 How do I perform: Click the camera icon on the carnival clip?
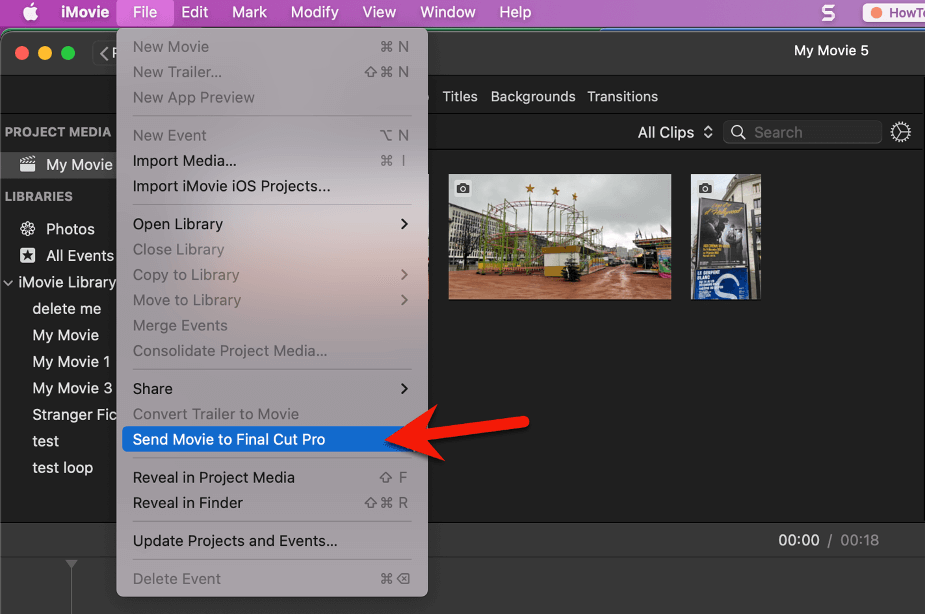[x=462, y=186]
